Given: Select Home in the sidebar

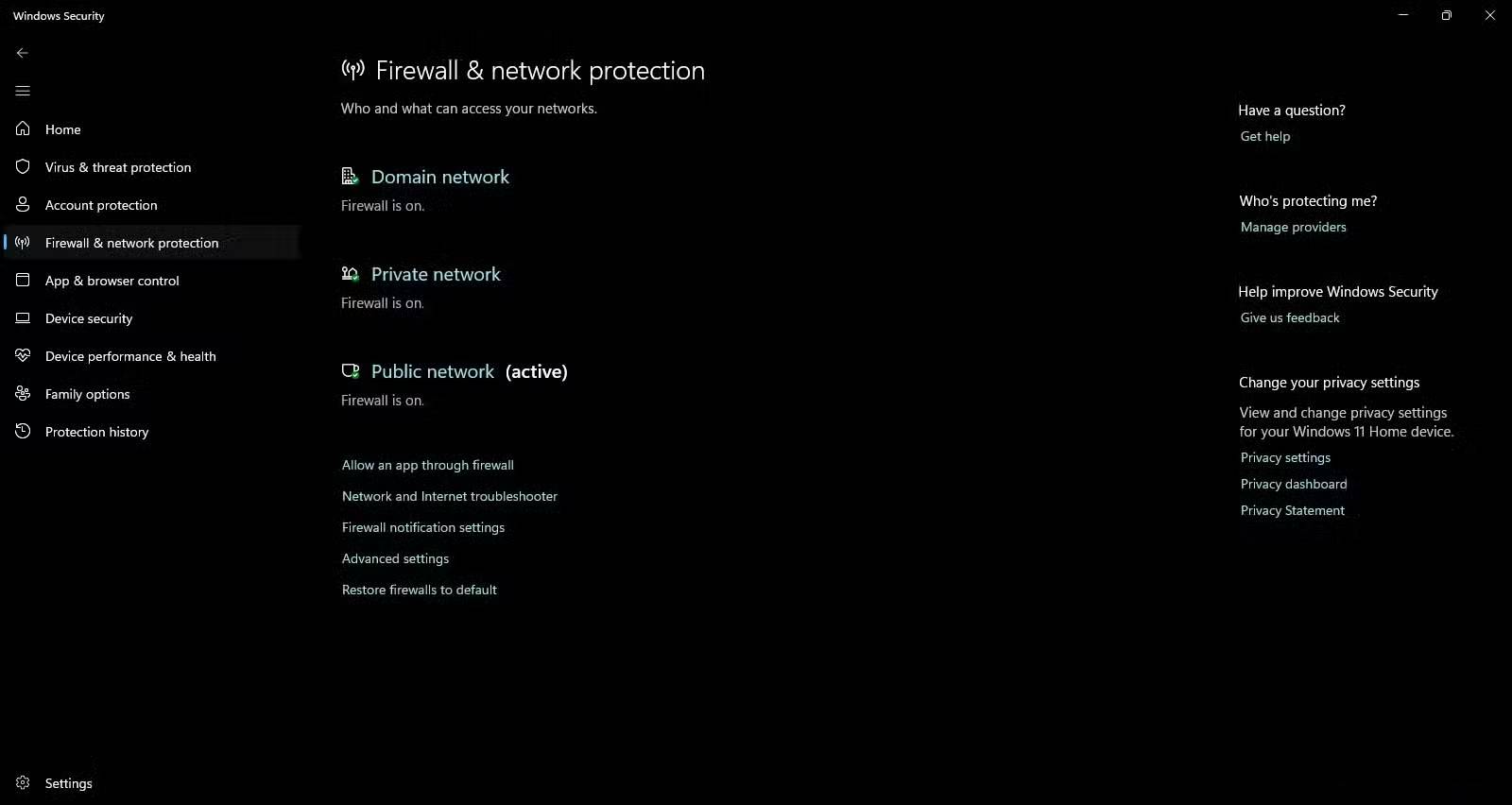Looking at the screenshot, I should [x=62, y=129].
